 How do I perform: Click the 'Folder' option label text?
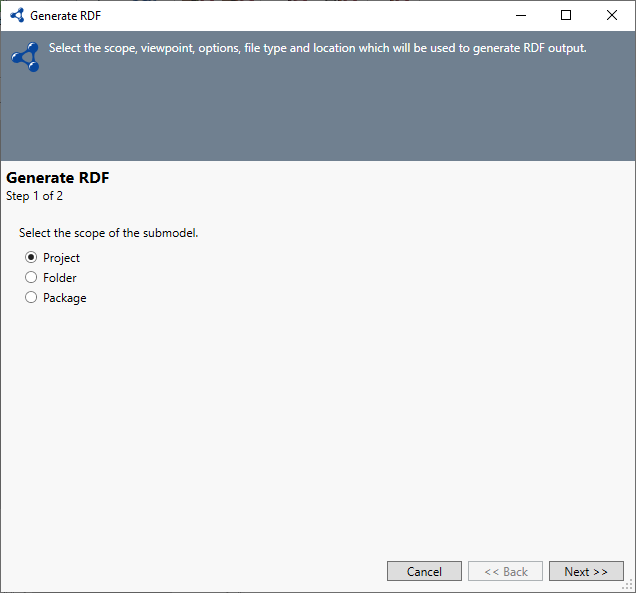pos(60,278)
